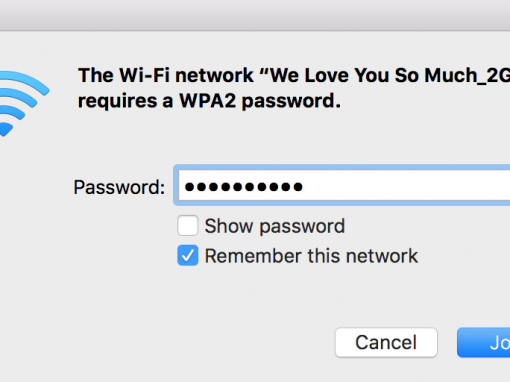510x382 pixels.
Task: Click the dialog heading mentioning Wi-Fi network name
Action: tap(294, 75)
